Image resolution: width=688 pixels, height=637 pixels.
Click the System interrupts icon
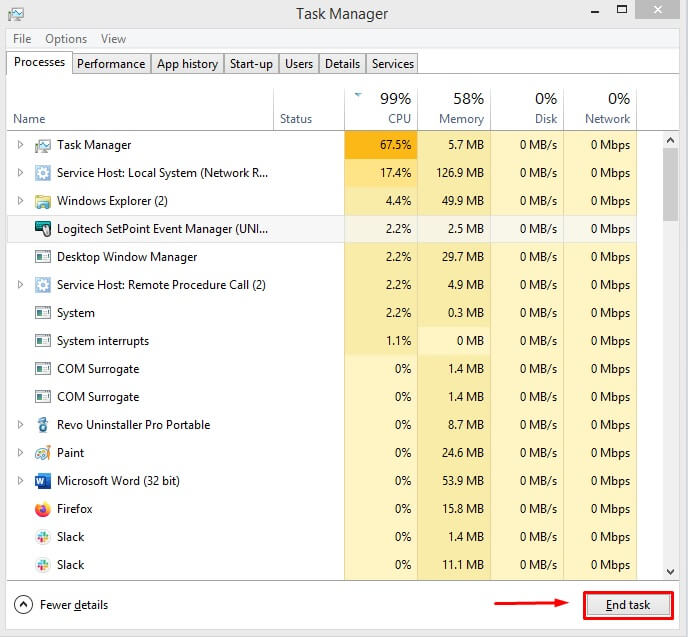point(43,341)
